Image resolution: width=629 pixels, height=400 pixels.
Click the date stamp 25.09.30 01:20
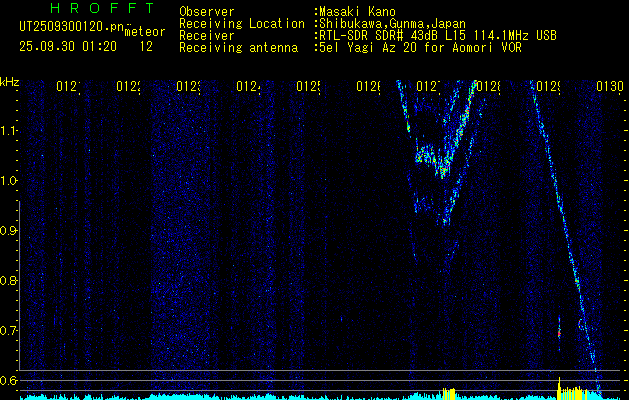pos(68,47)
